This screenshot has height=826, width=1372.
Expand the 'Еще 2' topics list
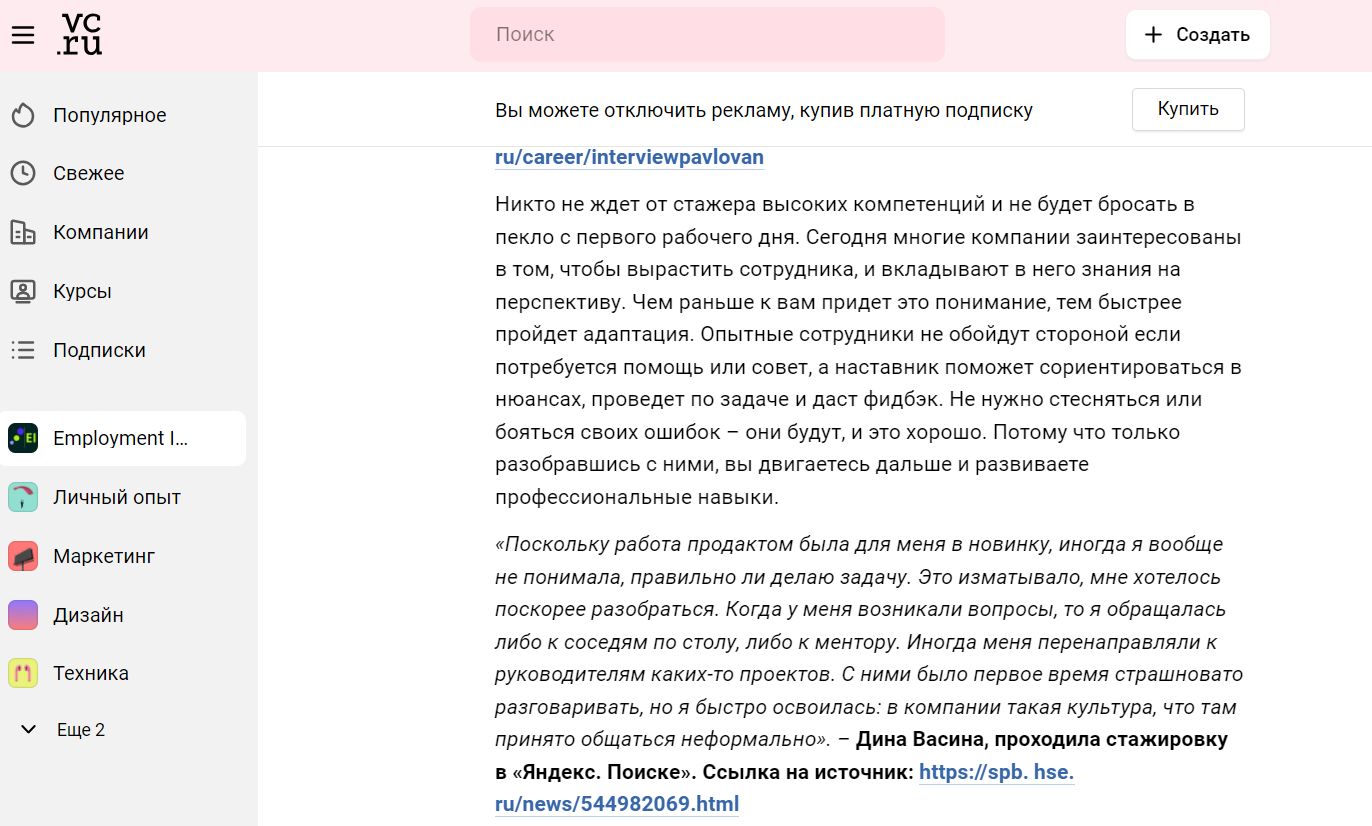click(81, 730)
